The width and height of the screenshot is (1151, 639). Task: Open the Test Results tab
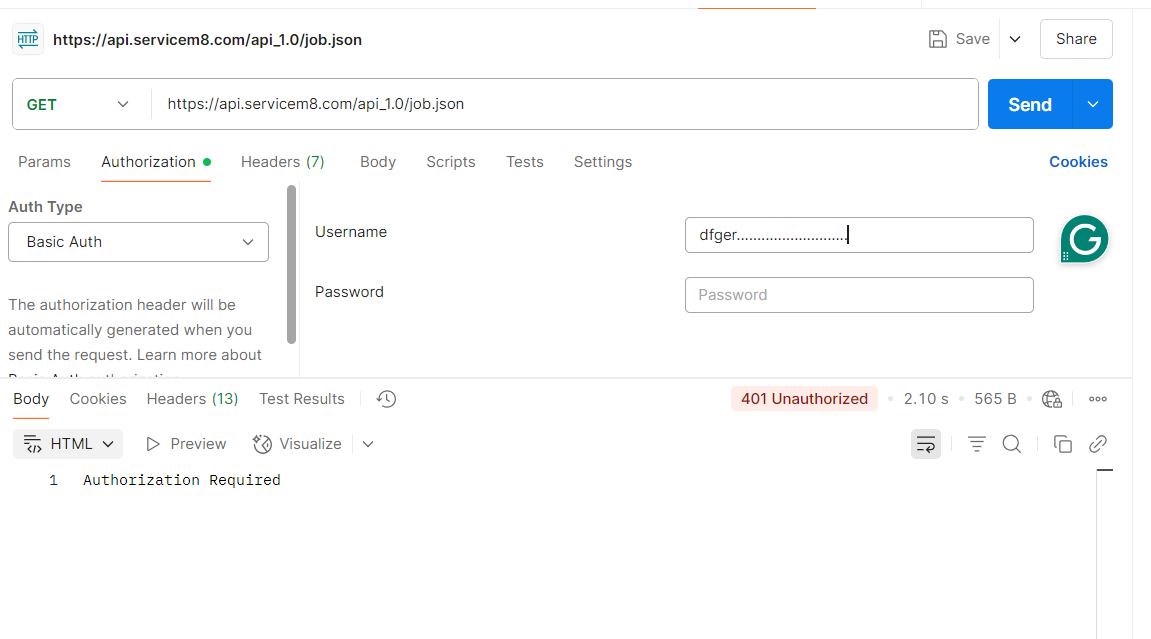coord(302,399)
